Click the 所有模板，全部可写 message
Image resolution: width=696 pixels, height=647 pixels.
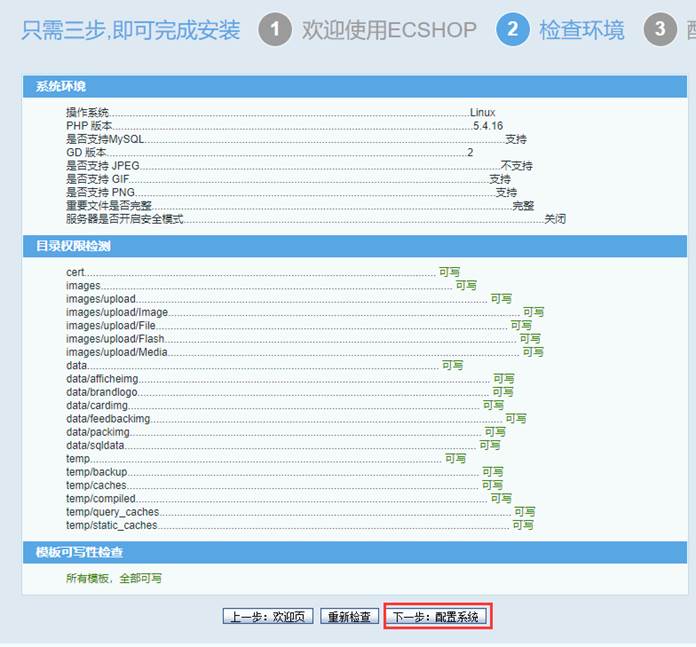click(113, 578)
